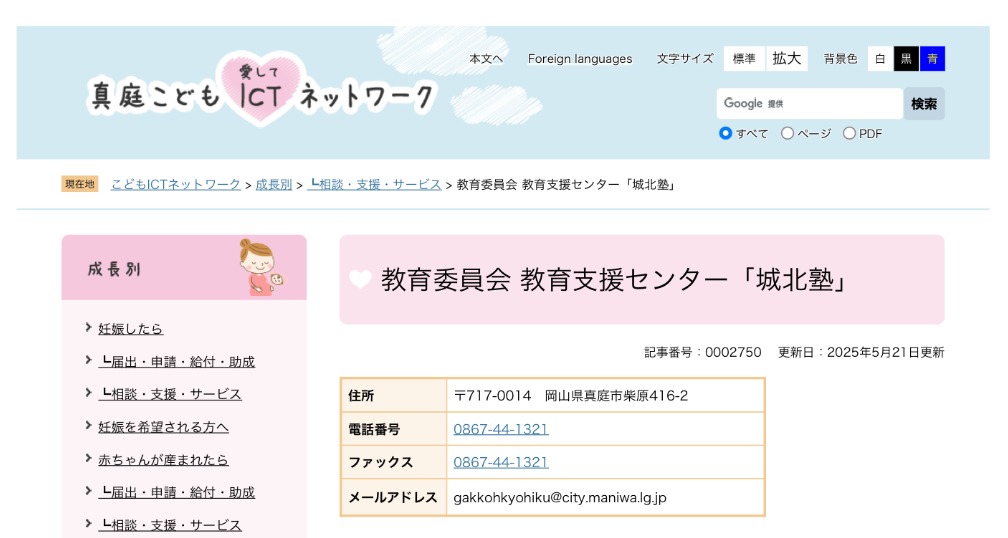This screenshot has height=538, width=1008.
Task: Set text size to 拡大
Action: point(787,58)
